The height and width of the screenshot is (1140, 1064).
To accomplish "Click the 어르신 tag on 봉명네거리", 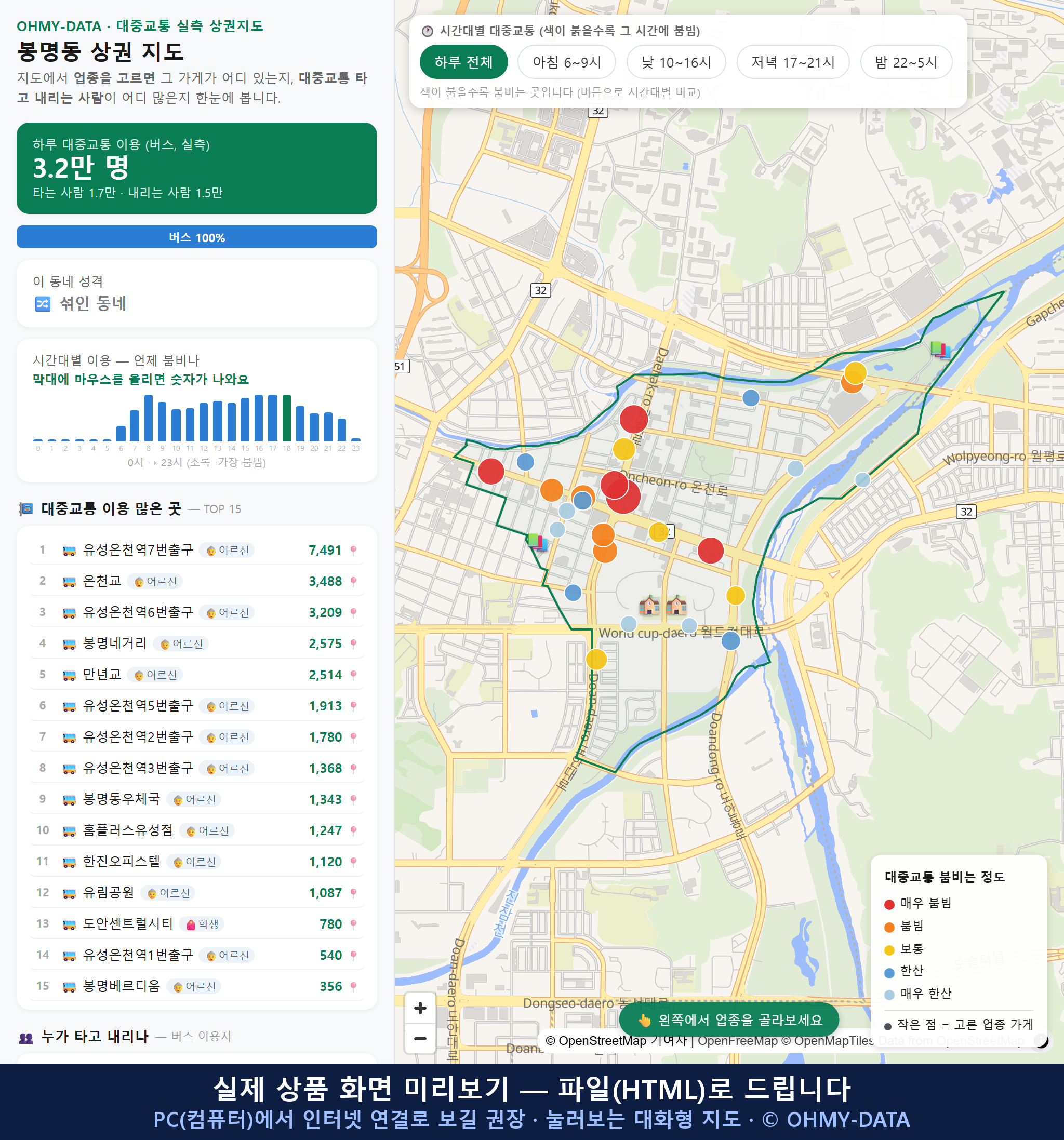I will [181, 644].
